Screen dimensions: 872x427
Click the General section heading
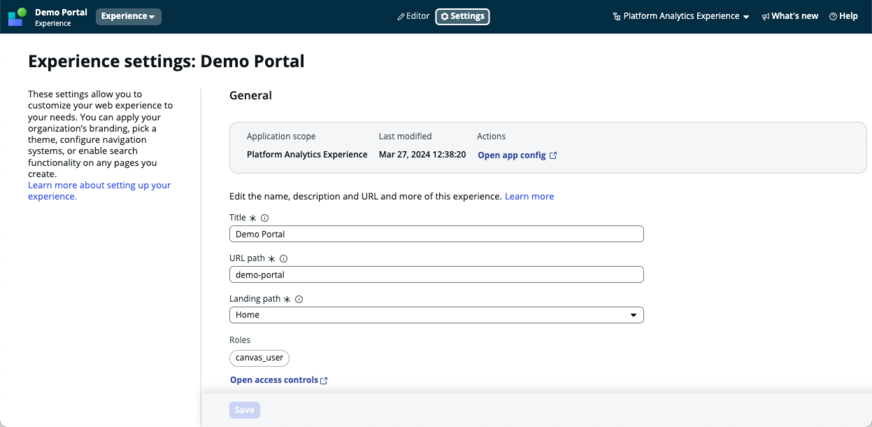click(250, 96)
